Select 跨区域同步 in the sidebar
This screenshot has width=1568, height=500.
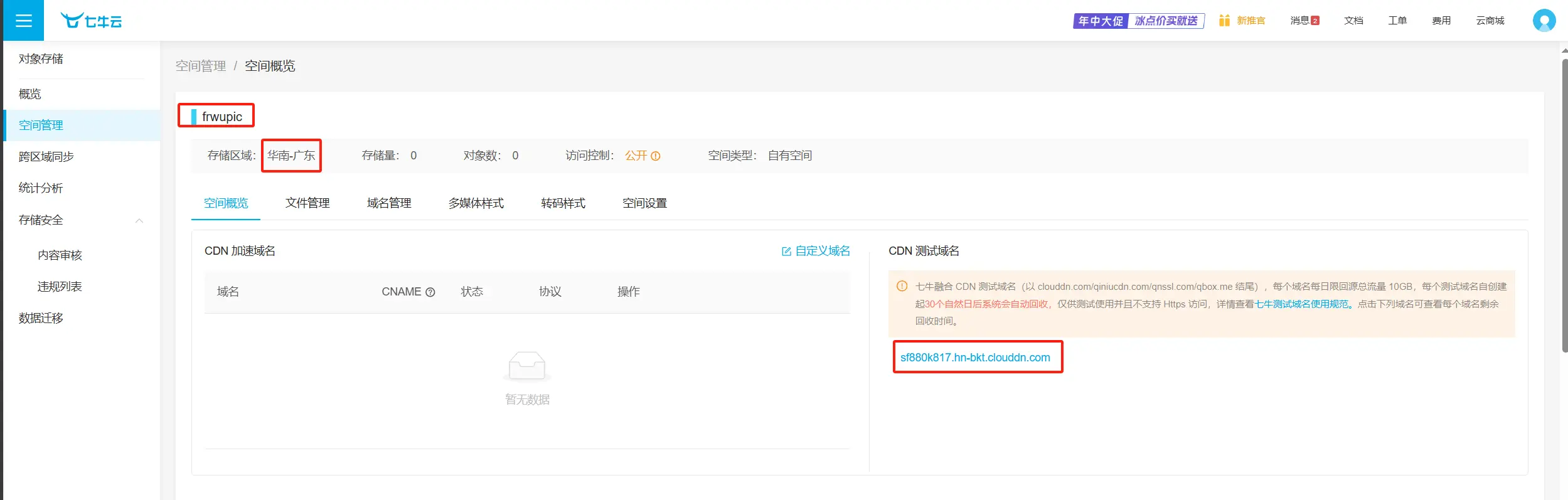point(46,157)
